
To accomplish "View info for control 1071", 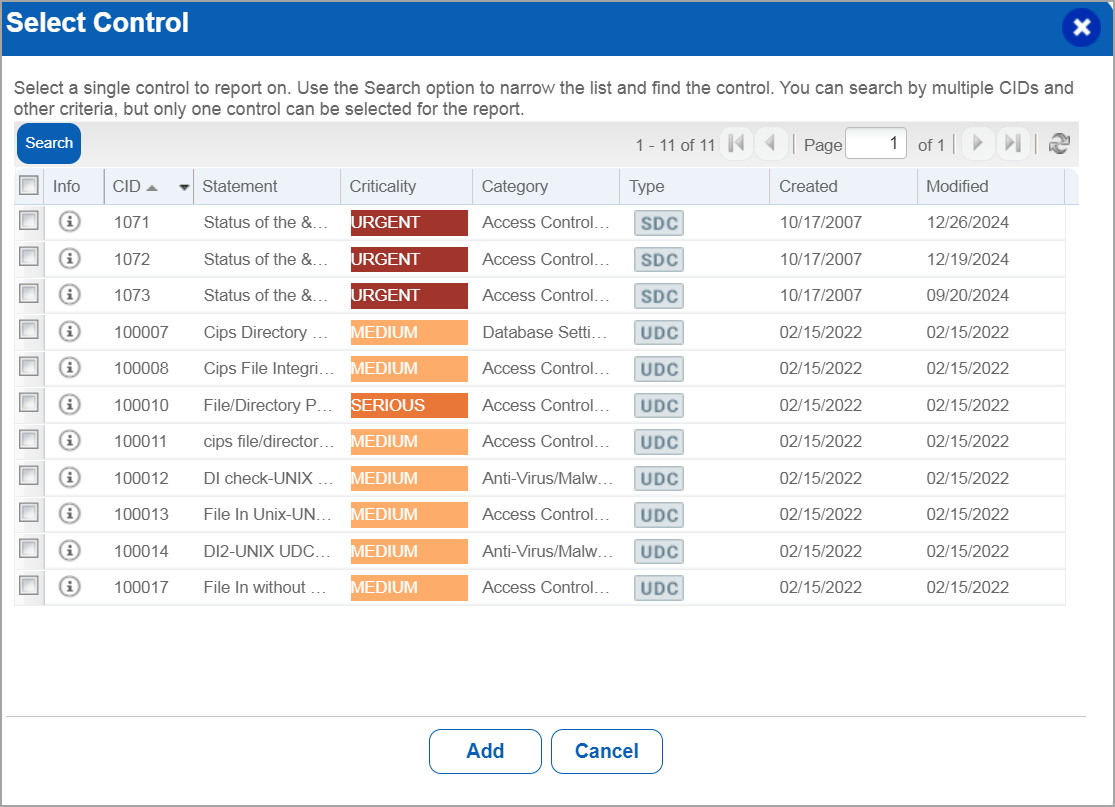I will (x=69, y=222).
